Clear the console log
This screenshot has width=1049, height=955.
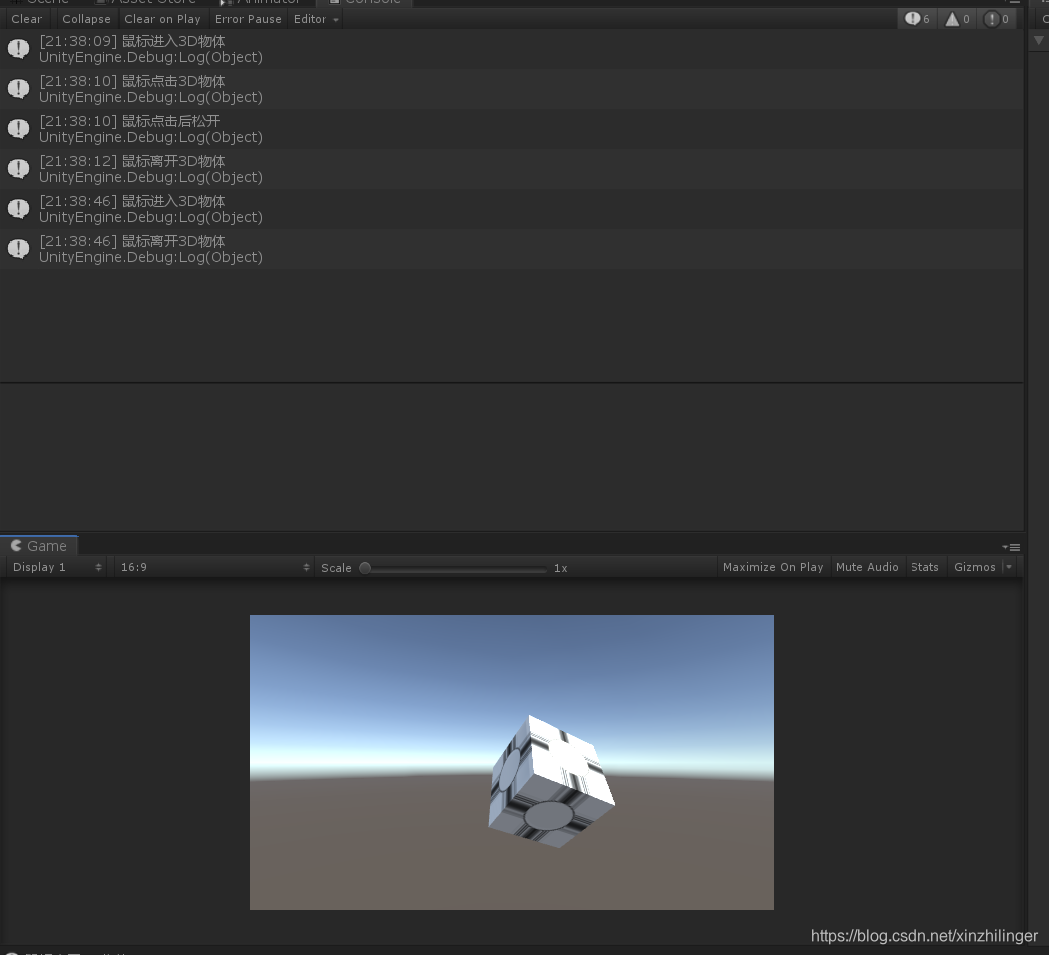(x=27, y=19)
